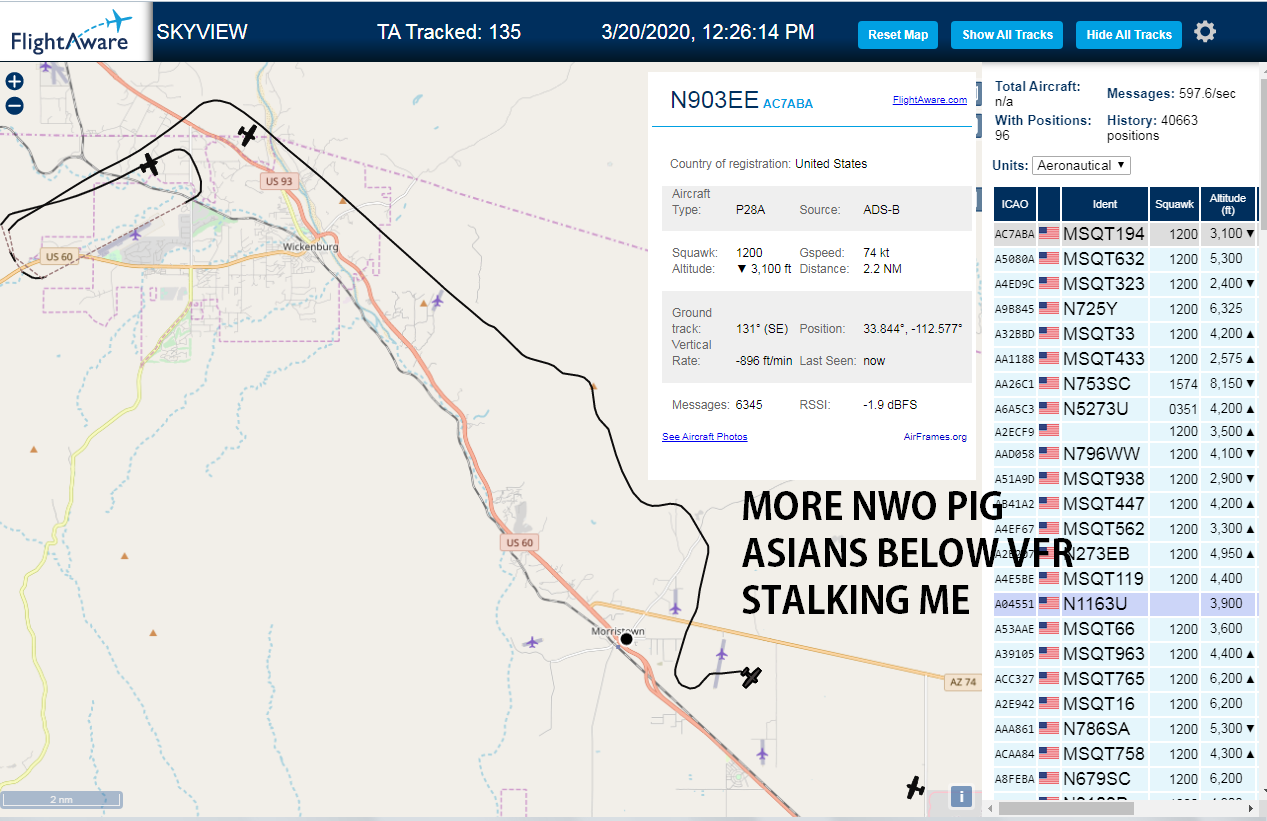
Task: Select N753SC aircraft row
Action: point(1125,384)
